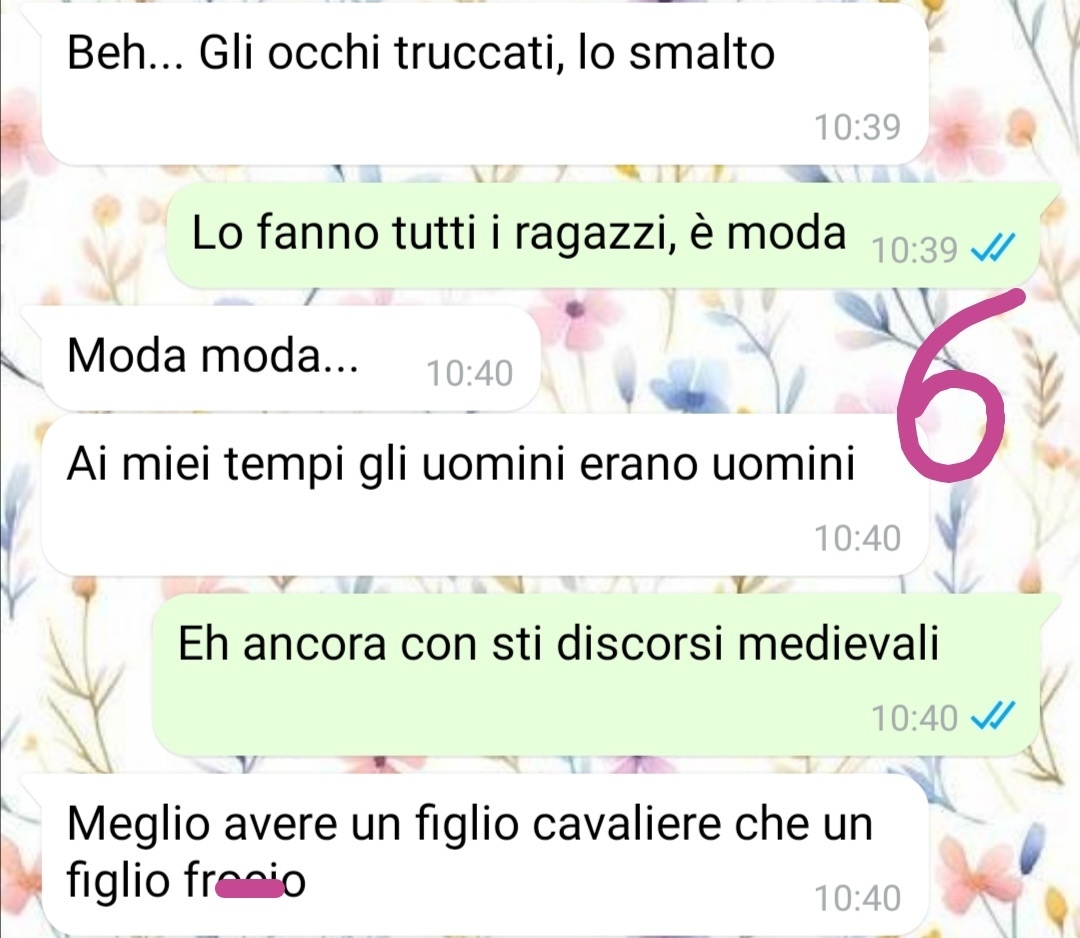
Task: Click 10:40 timestamp on the last received message
Action: pyautogui.click(x=858, y=899)
